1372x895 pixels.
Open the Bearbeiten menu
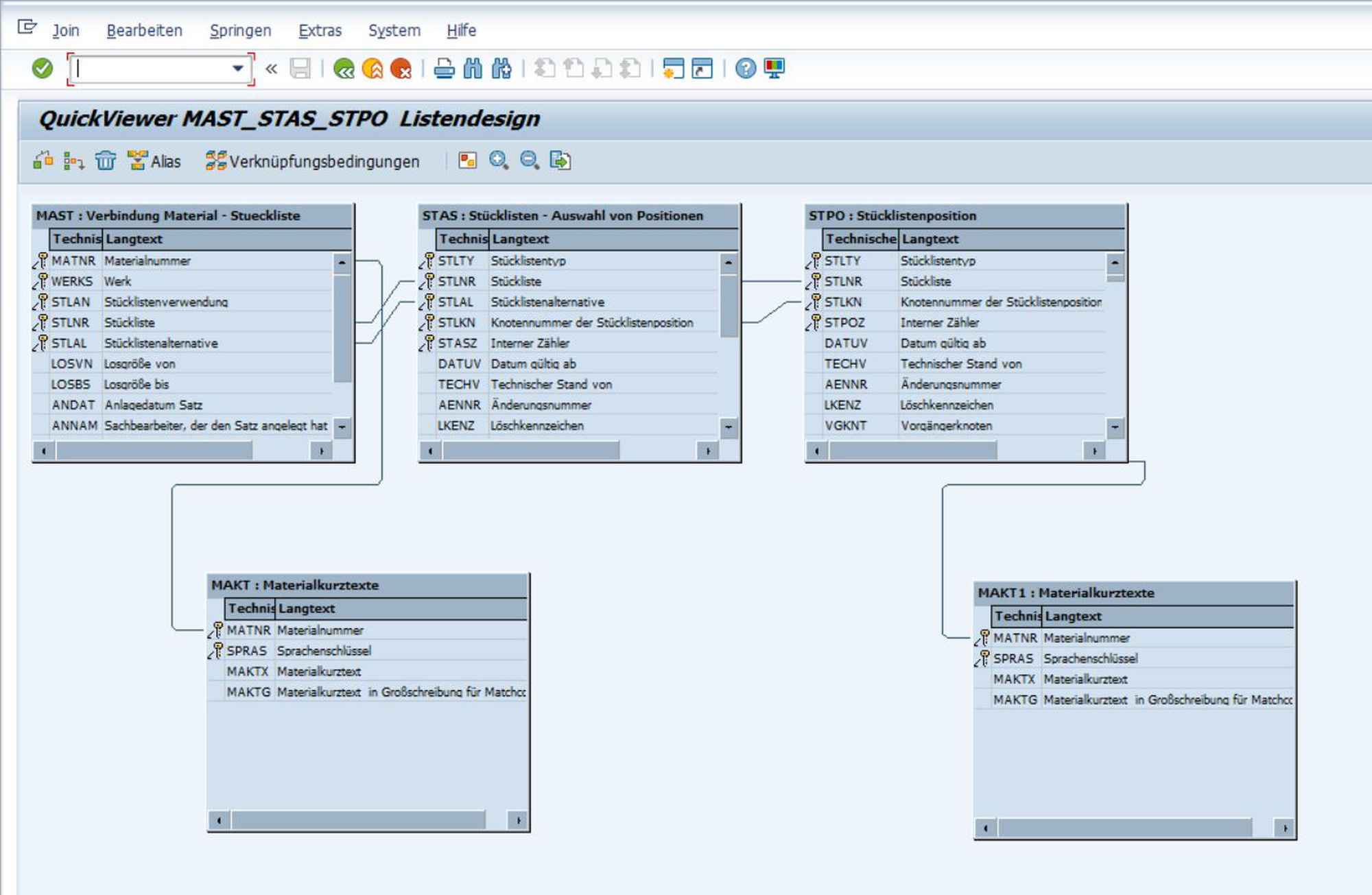point(145,31)
